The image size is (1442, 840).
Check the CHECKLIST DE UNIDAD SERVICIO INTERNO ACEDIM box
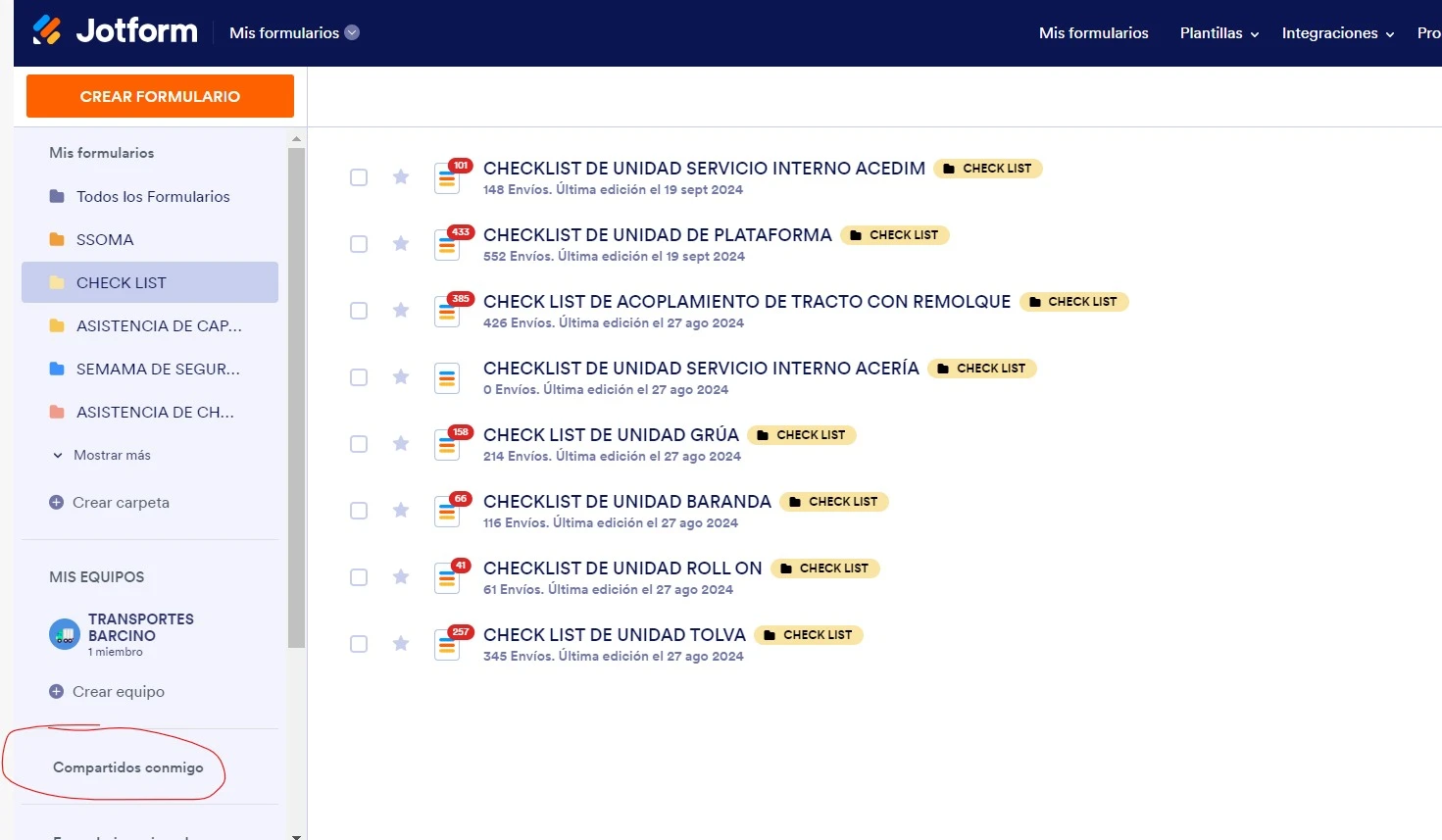(x=359, y=177)
